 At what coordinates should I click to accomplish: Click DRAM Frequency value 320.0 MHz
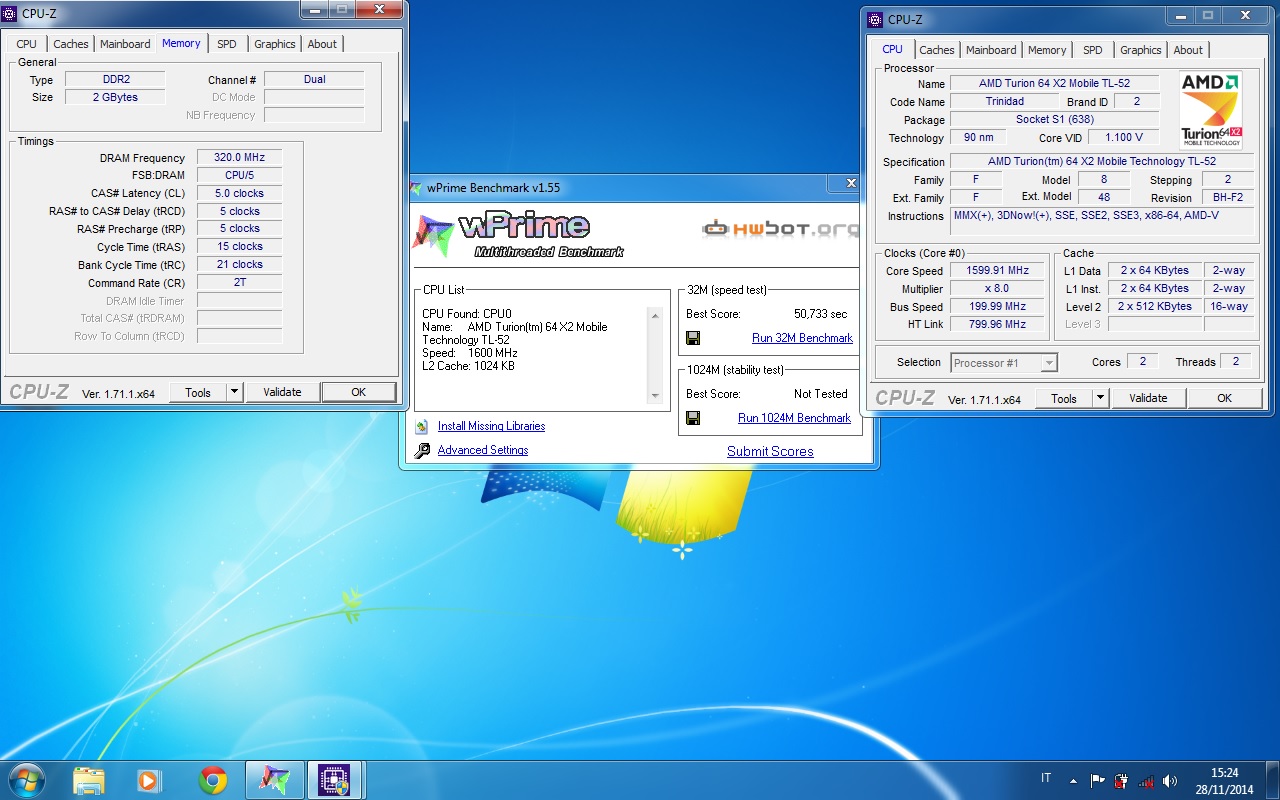point(240,157)
